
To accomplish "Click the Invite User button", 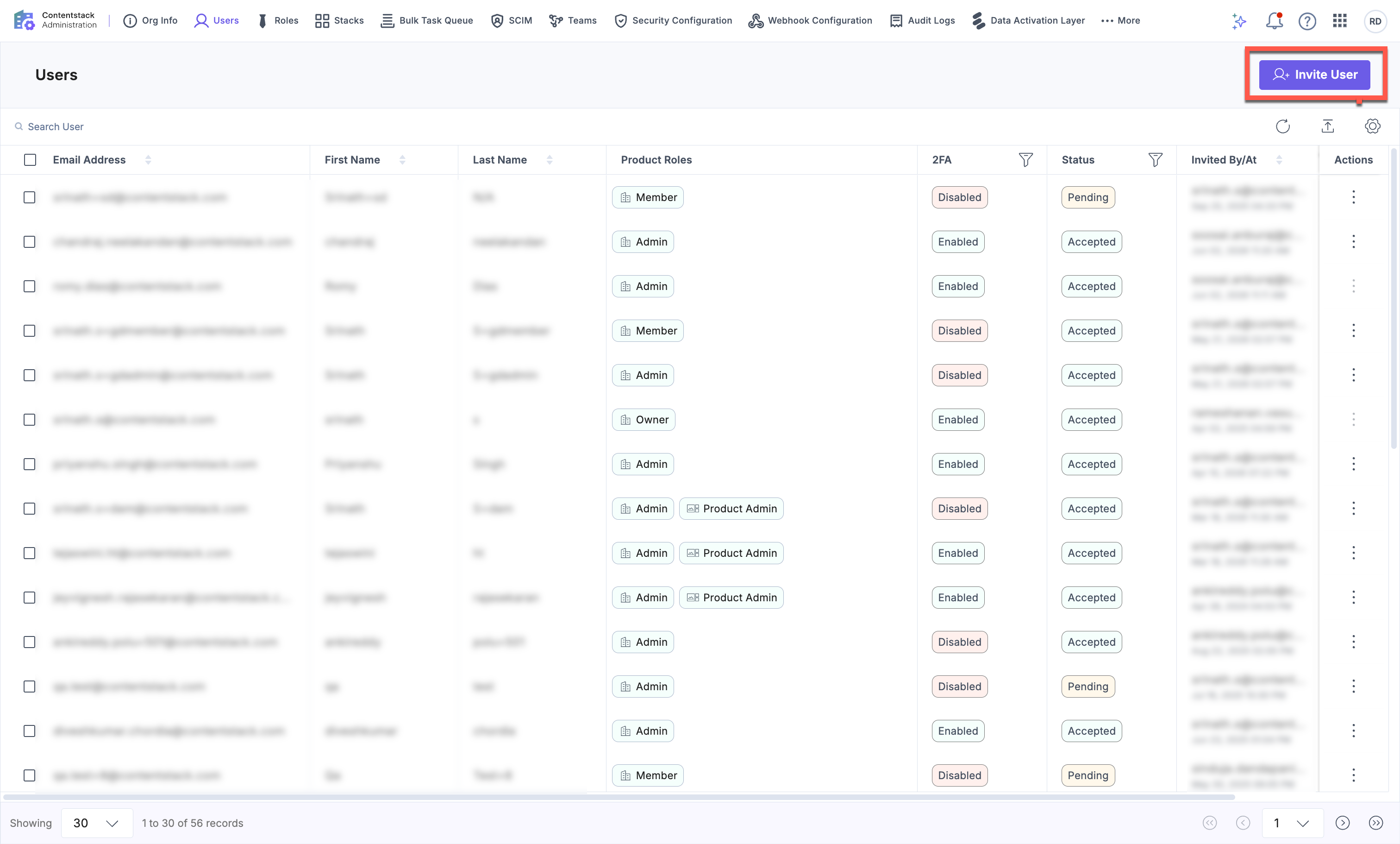I will [1314, 75].
